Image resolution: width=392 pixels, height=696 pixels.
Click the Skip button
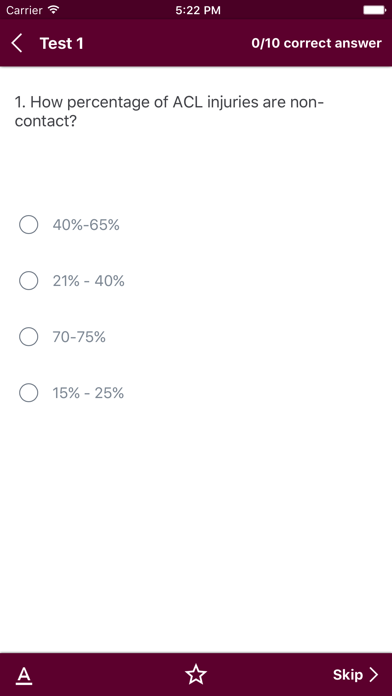(x=356, y=675)
